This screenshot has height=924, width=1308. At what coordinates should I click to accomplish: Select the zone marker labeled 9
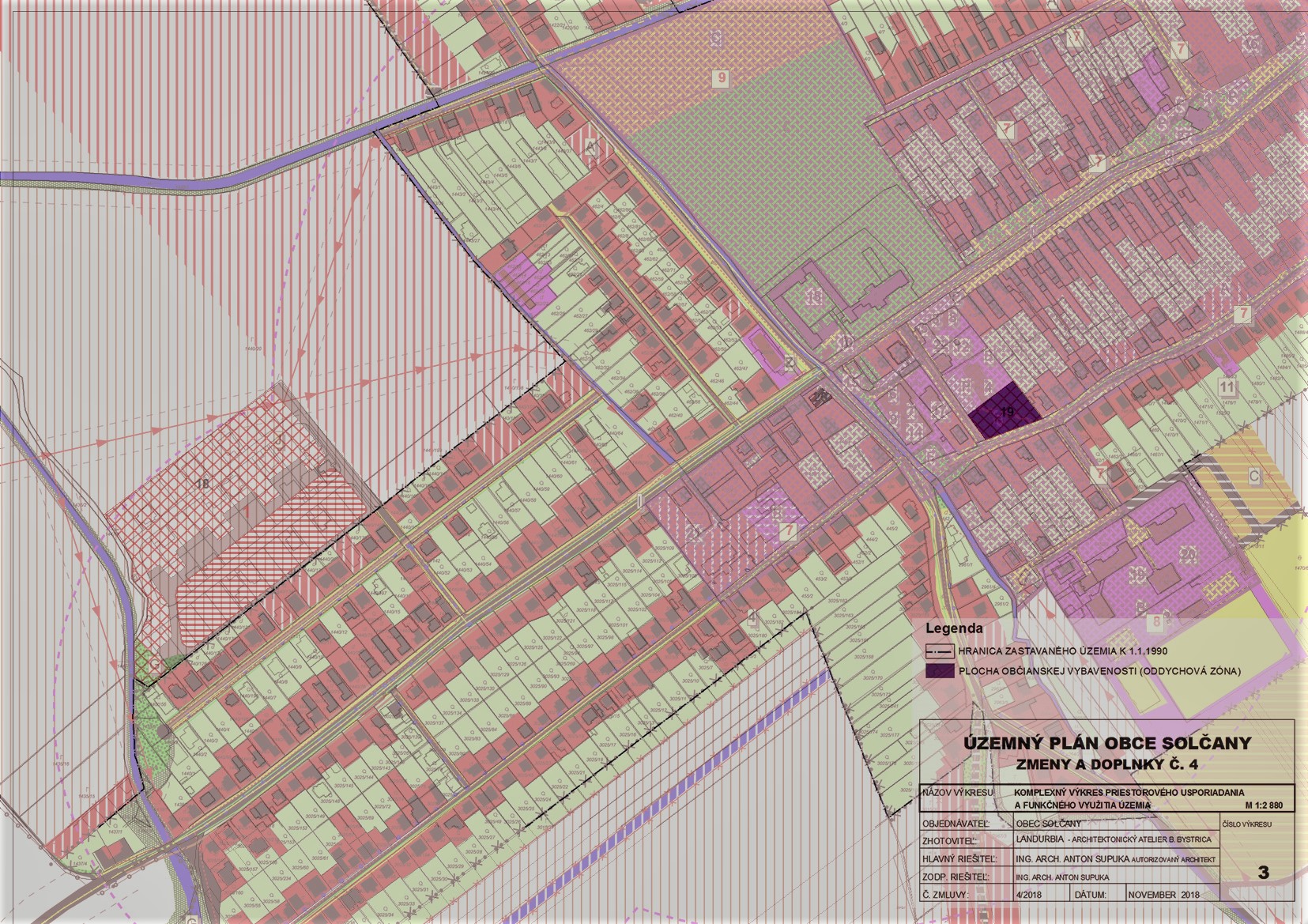click(x=721, y=77)
